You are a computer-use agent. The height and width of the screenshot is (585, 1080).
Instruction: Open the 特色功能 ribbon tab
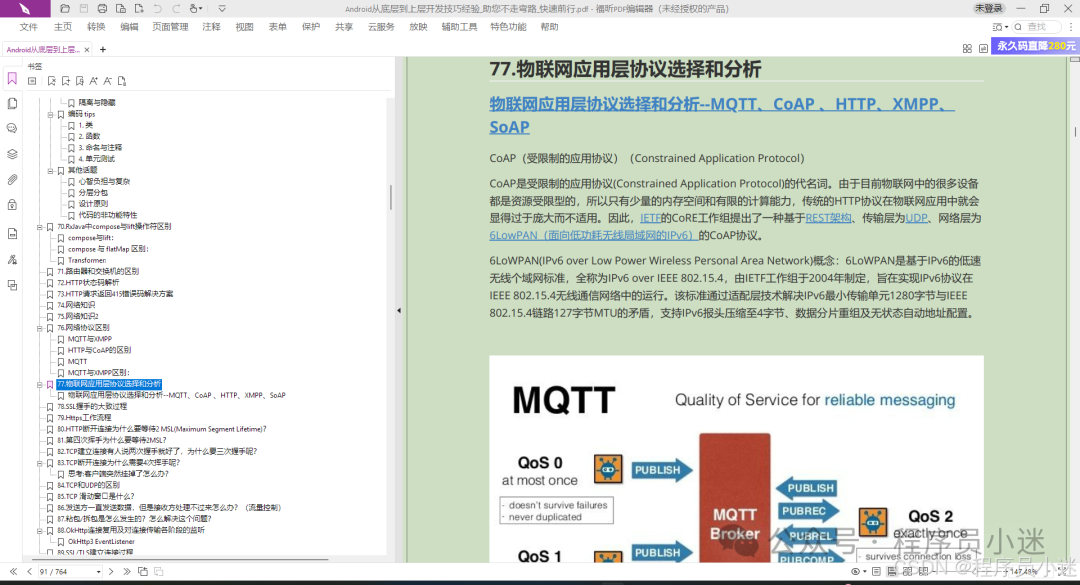pos(508,27)
